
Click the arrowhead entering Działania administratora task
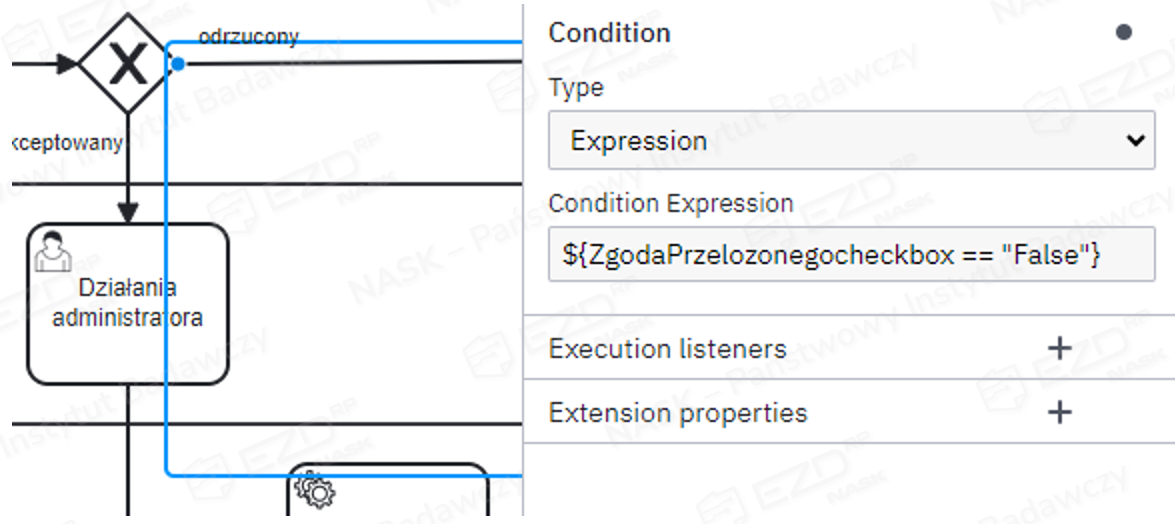coord(127,212)
